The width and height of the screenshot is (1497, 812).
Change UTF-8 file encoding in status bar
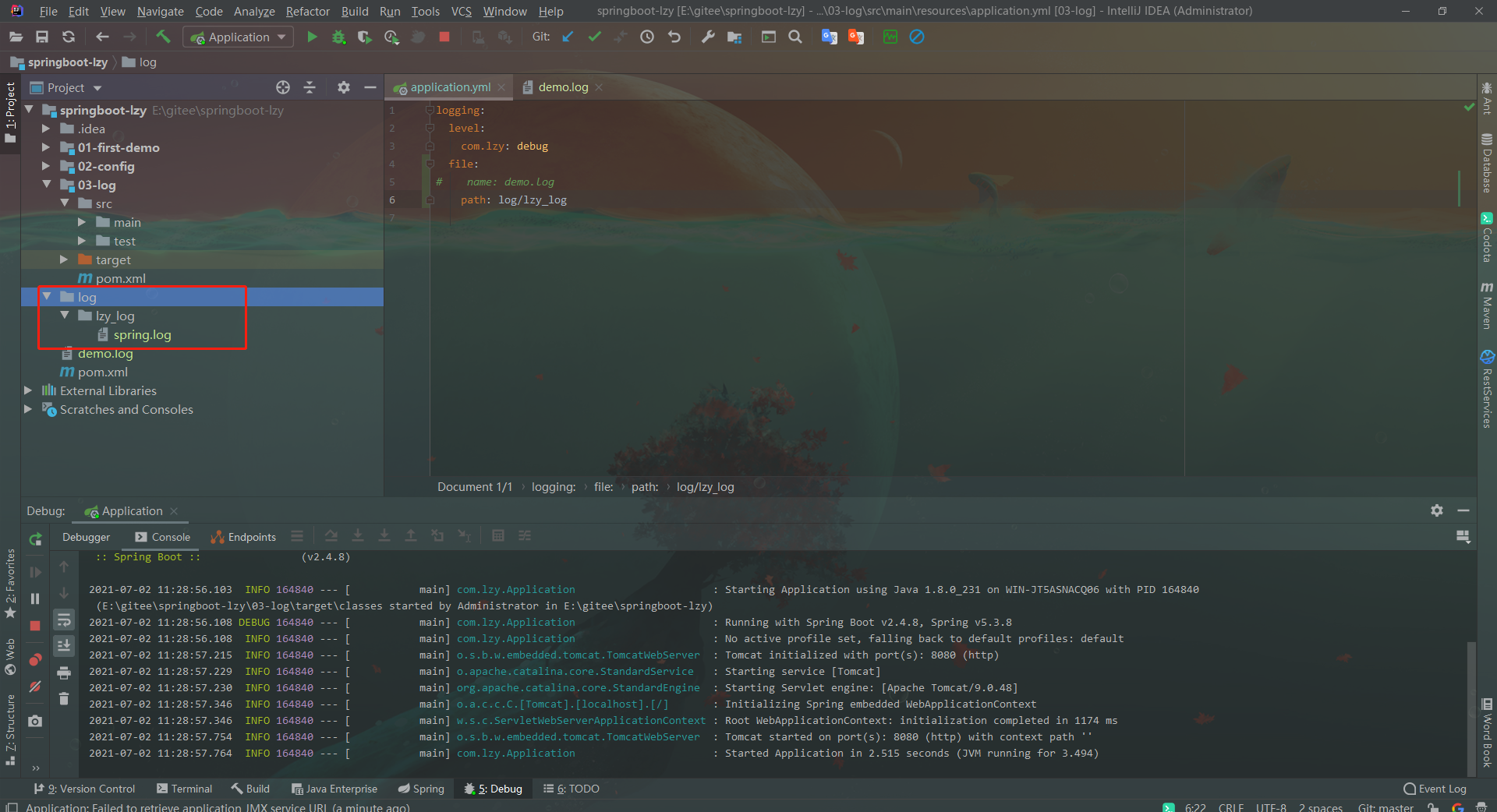1271,807
